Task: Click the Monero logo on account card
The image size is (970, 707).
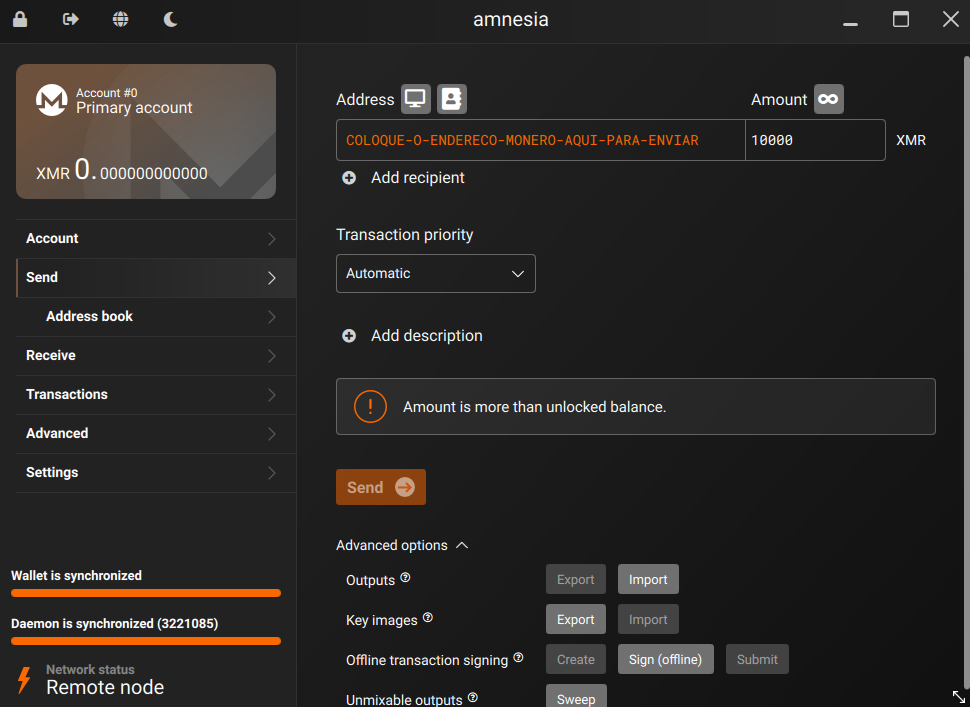Action: (51, 100)
